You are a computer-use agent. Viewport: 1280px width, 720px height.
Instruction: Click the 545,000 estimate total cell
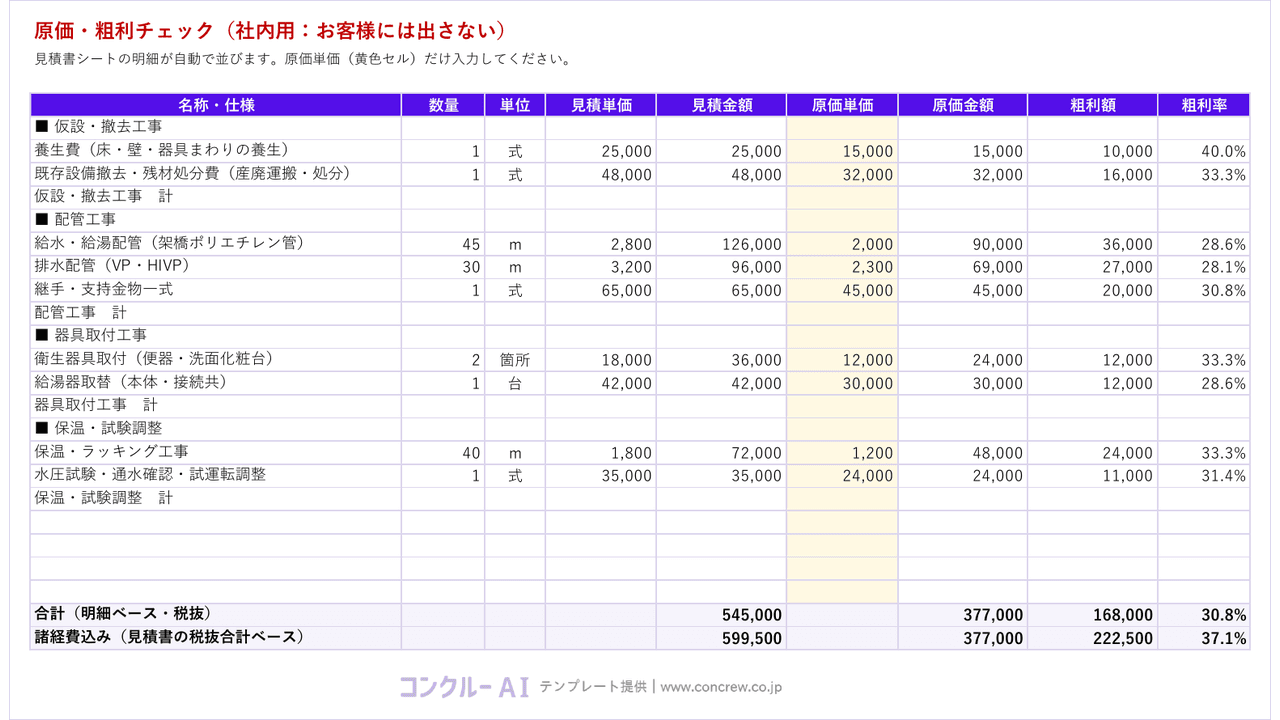point(721,615)
